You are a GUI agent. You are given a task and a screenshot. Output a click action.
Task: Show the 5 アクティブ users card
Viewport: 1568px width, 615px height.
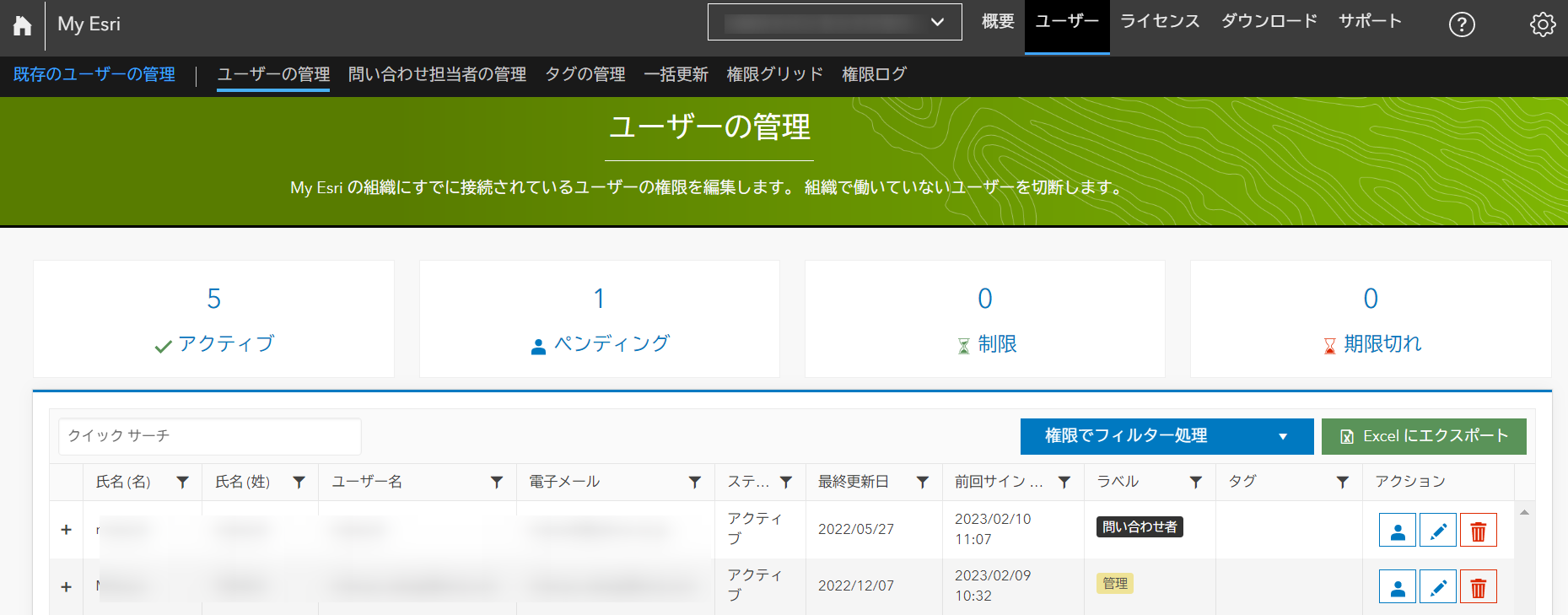click(213, 319)
